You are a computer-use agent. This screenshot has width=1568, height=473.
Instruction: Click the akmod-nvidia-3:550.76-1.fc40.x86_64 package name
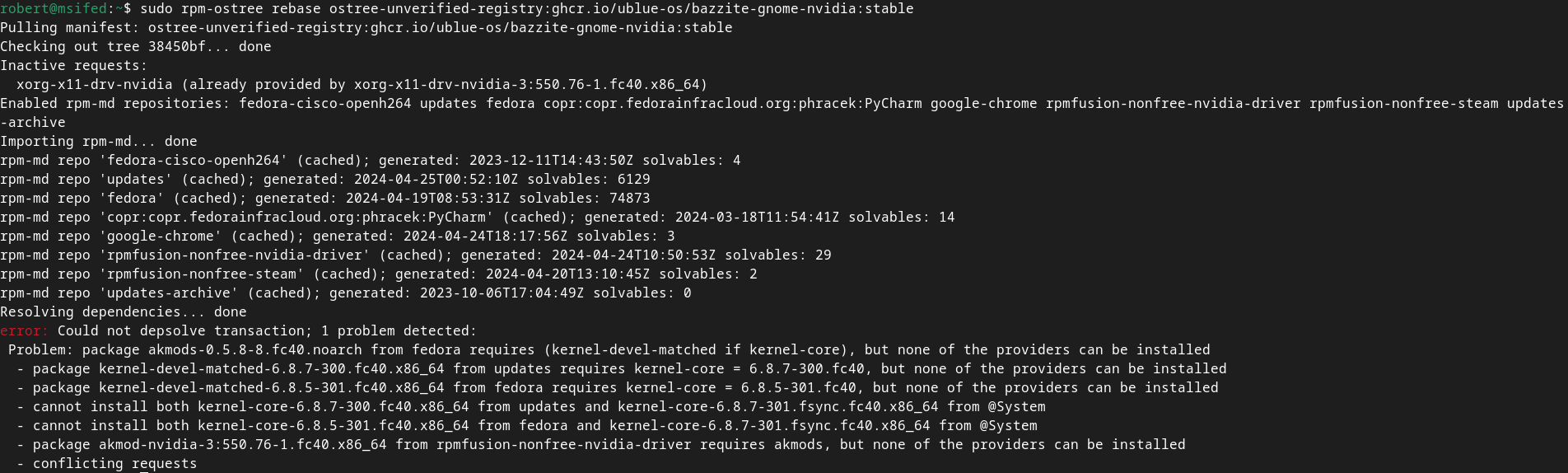click(243, 445)
